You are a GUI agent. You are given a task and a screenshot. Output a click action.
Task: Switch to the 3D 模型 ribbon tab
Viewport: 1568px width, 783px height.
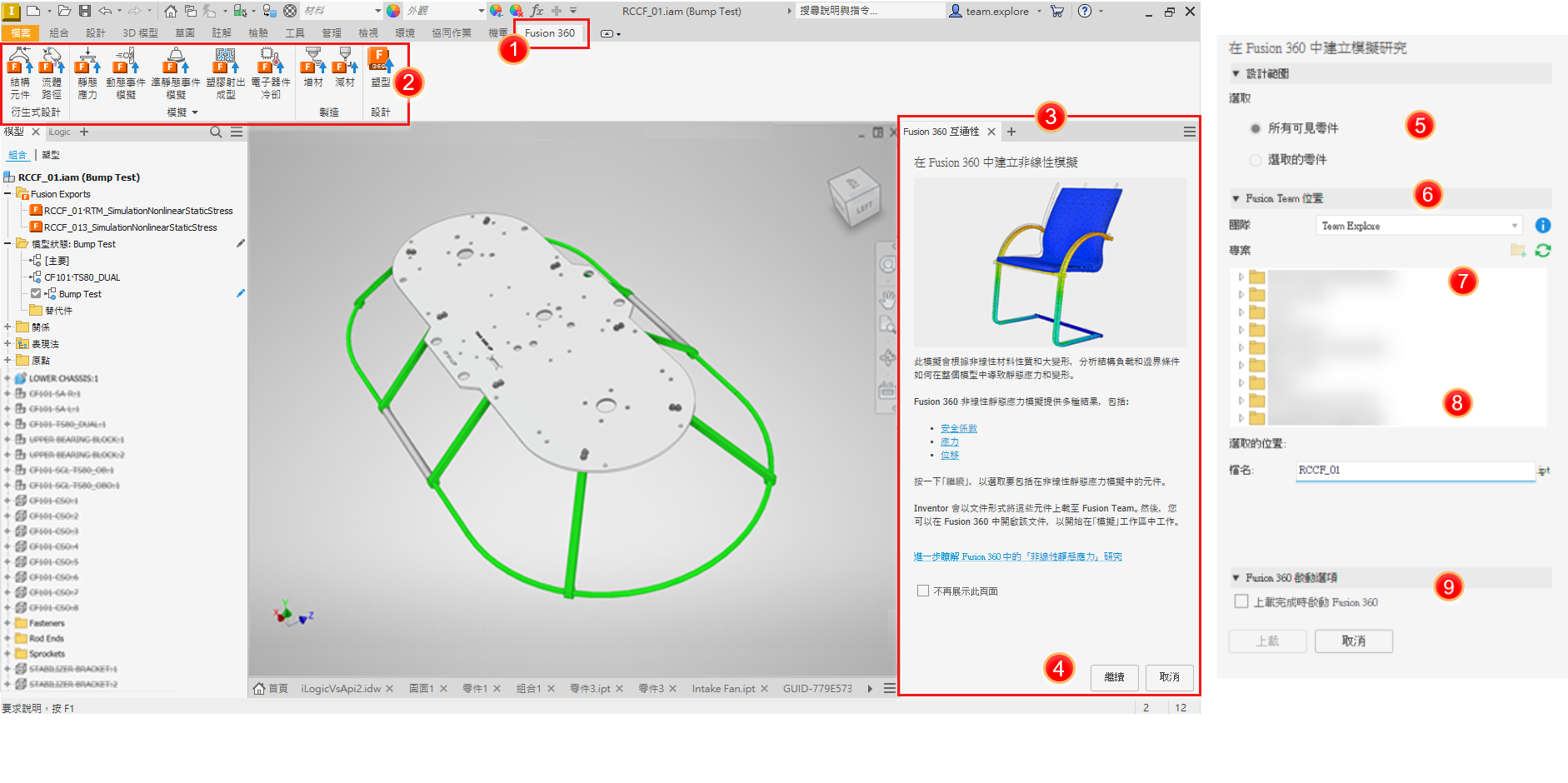pos(140,33)
